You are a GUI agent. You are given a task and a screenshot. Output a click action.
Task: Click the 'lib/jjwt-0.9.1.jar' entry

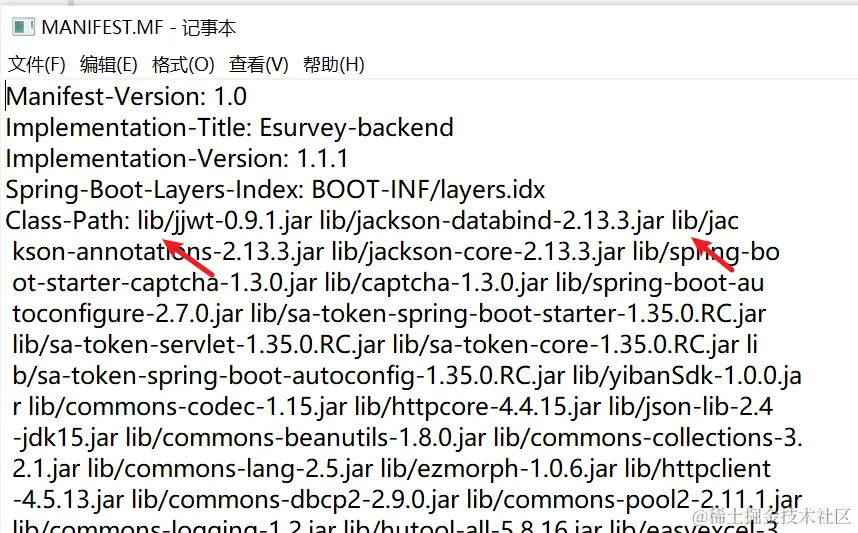[225, 221]
